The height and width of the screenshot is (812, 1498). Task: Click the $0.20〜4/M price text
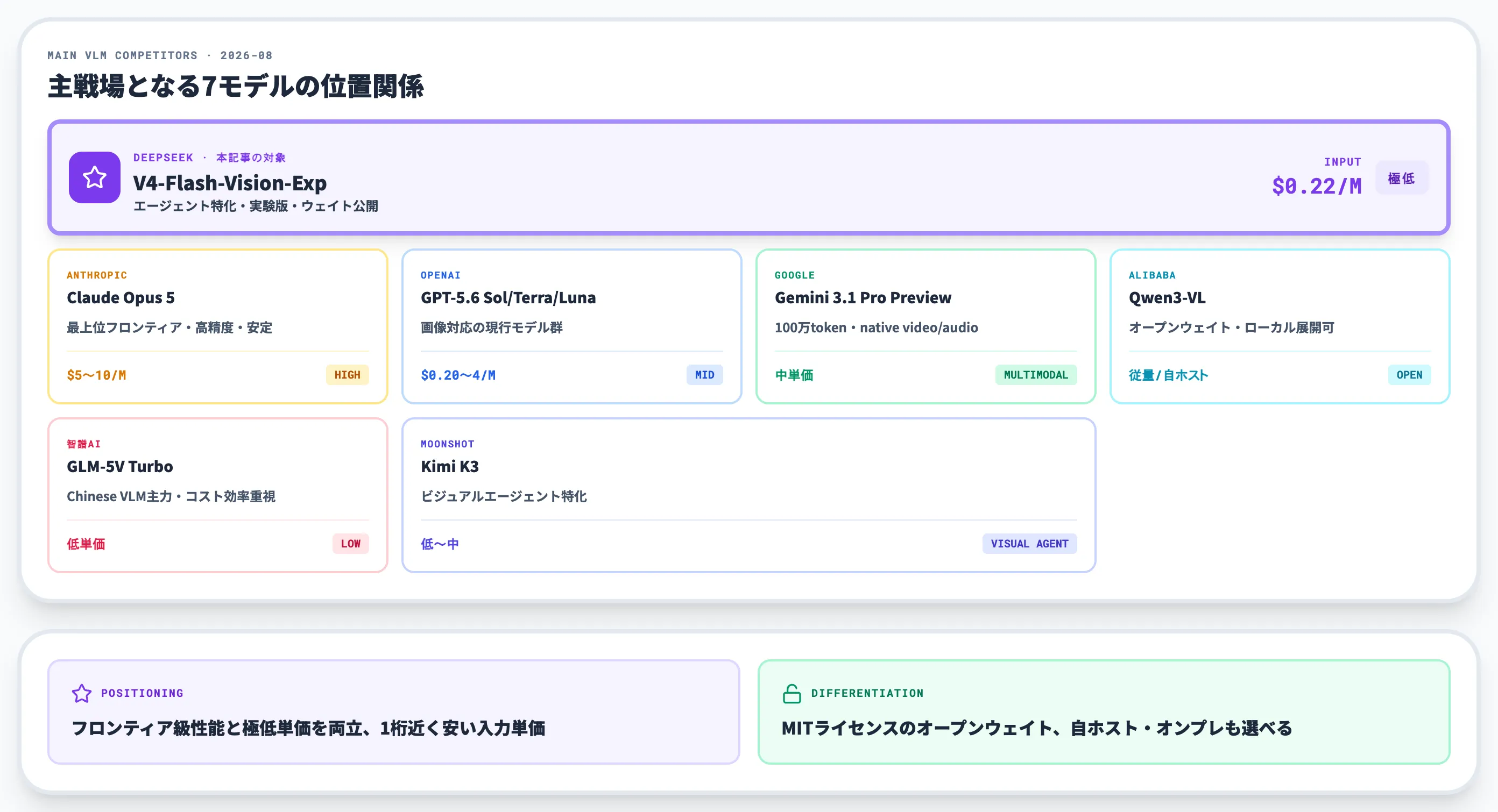coord(458,375)
